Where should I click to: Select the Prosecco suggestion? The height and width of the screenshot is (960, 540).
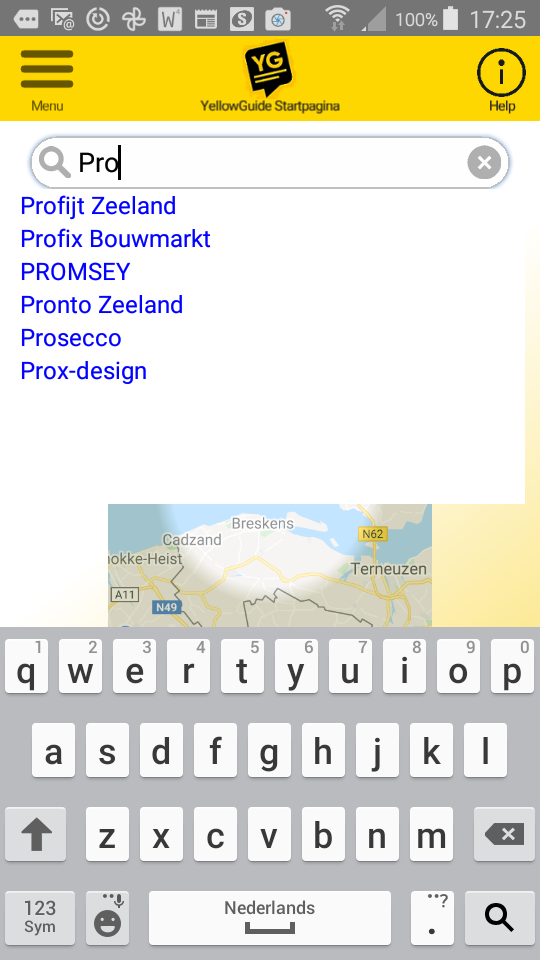pyautogui.click(x=71, y=338)
